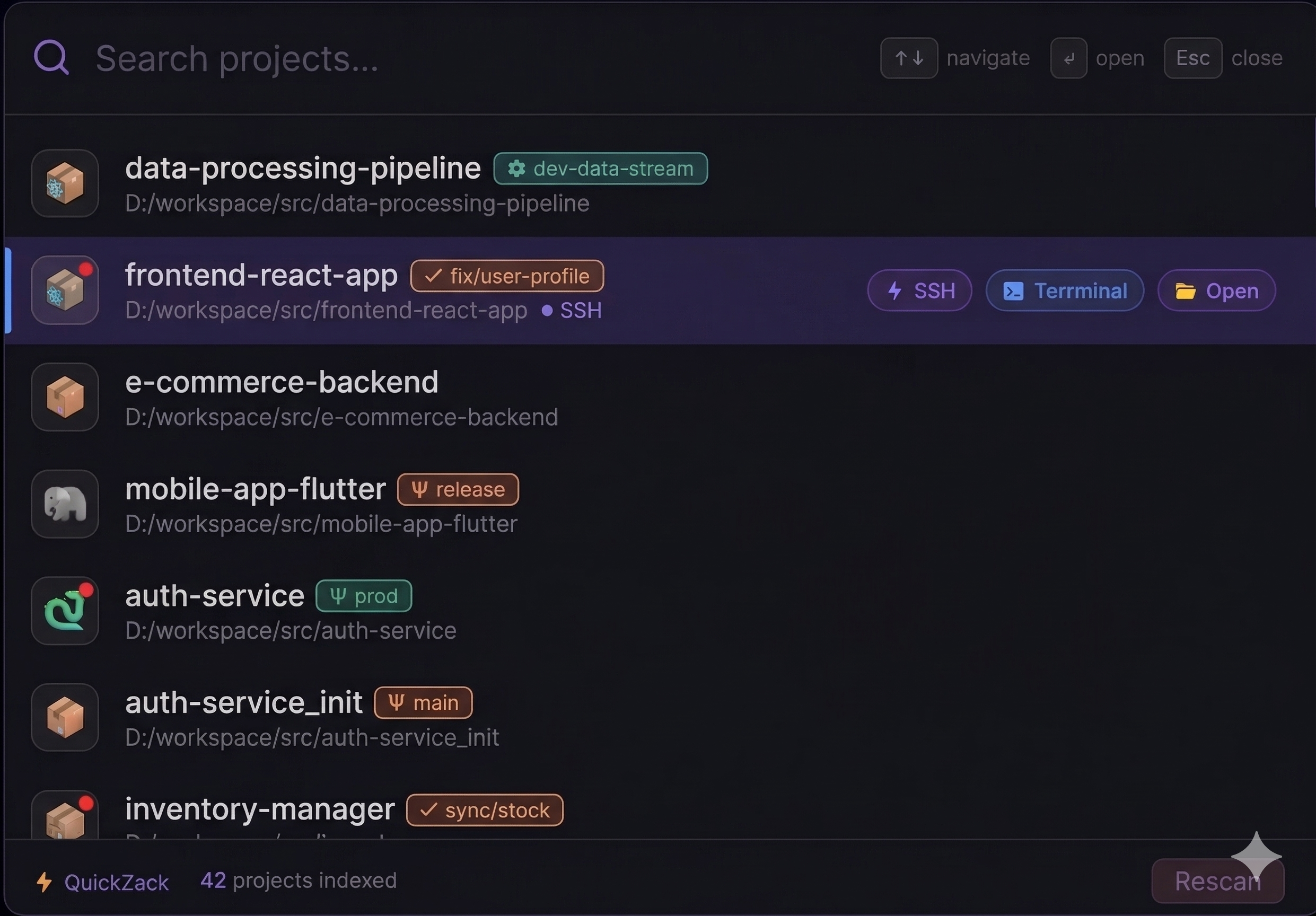
Task: Click the SSH status indicator beside the frontend path
Action: pyautogui.click(x=572, y=311)
